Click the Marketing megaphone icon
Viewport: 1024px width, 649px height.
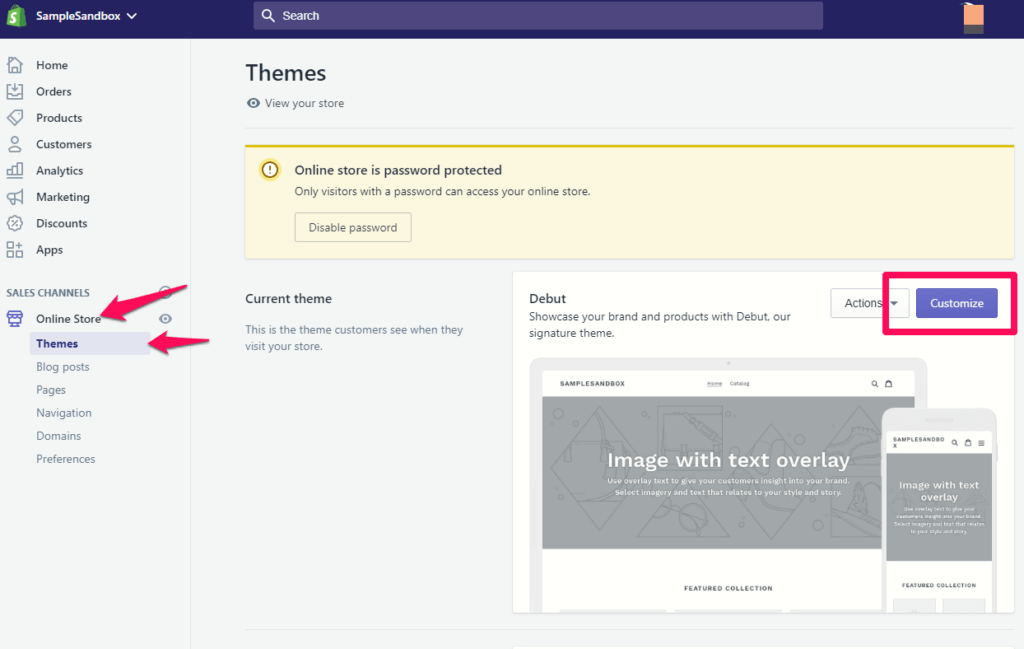tap(15, 197)
